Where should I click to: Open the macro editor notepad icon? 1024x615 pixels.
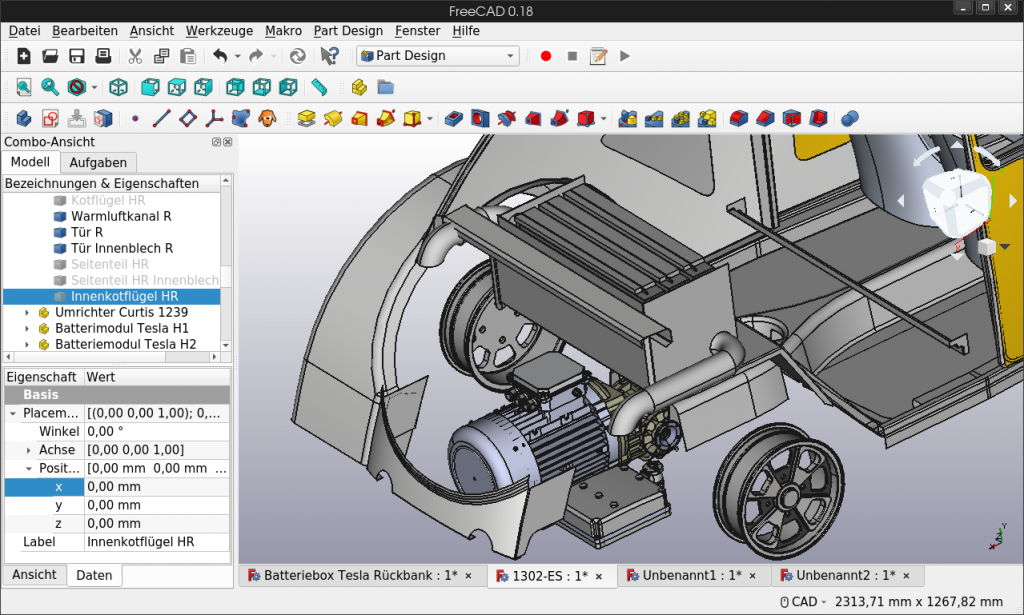pyautogui.click(x=598, y=56)
